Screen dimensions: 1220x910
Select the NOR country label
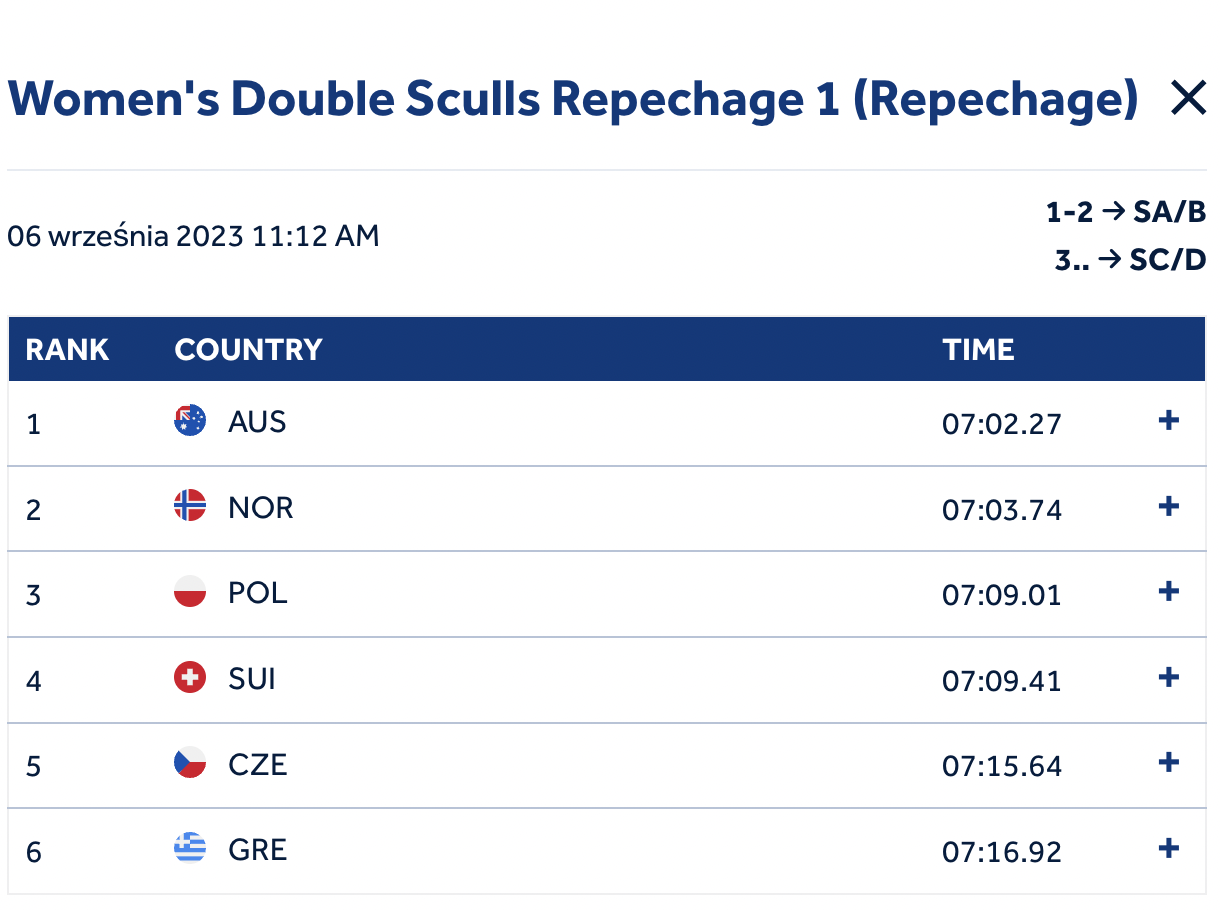click(x=261, y=507)
